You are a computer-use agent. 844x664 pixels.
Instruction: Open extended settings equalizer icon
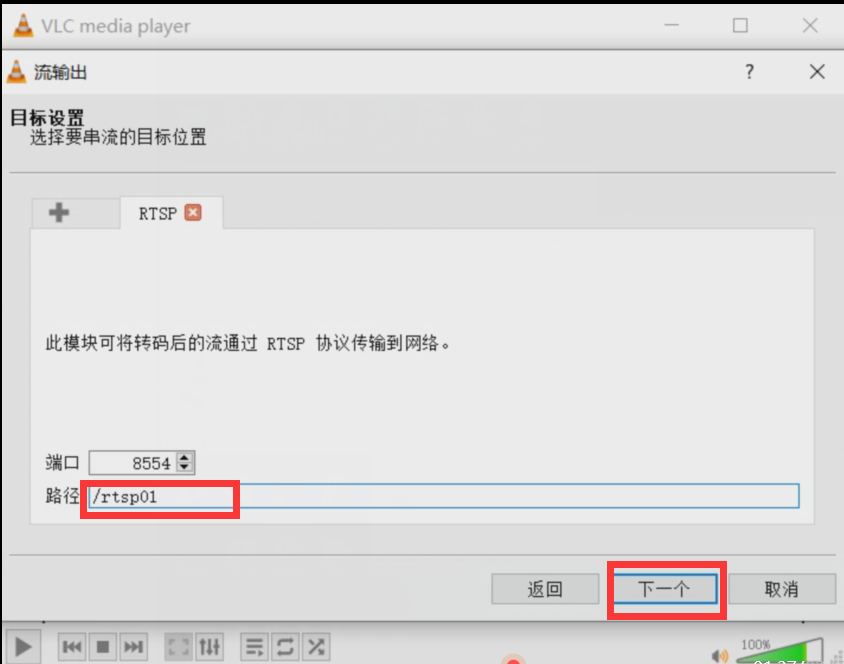coord(209,646)
